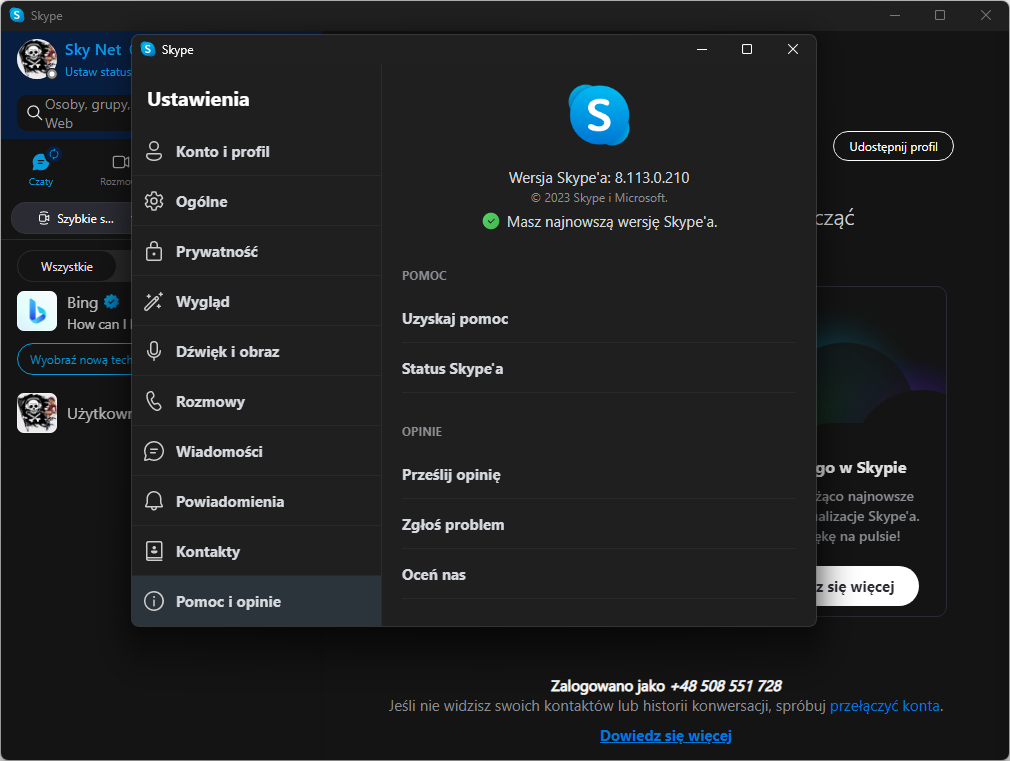Open Konto i profil settings section
The height and width of the screenshot is (761, 1010).
[x=256, y=151]
